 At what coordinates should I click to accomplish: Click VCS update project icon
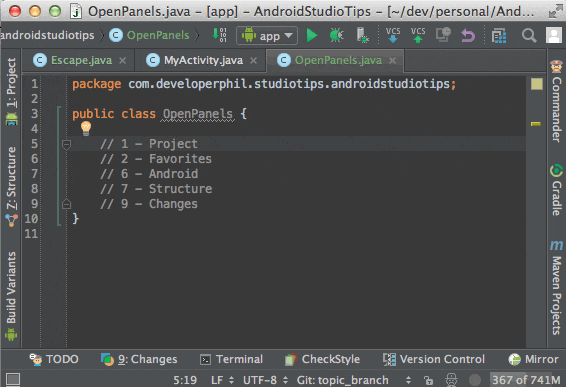393,35
